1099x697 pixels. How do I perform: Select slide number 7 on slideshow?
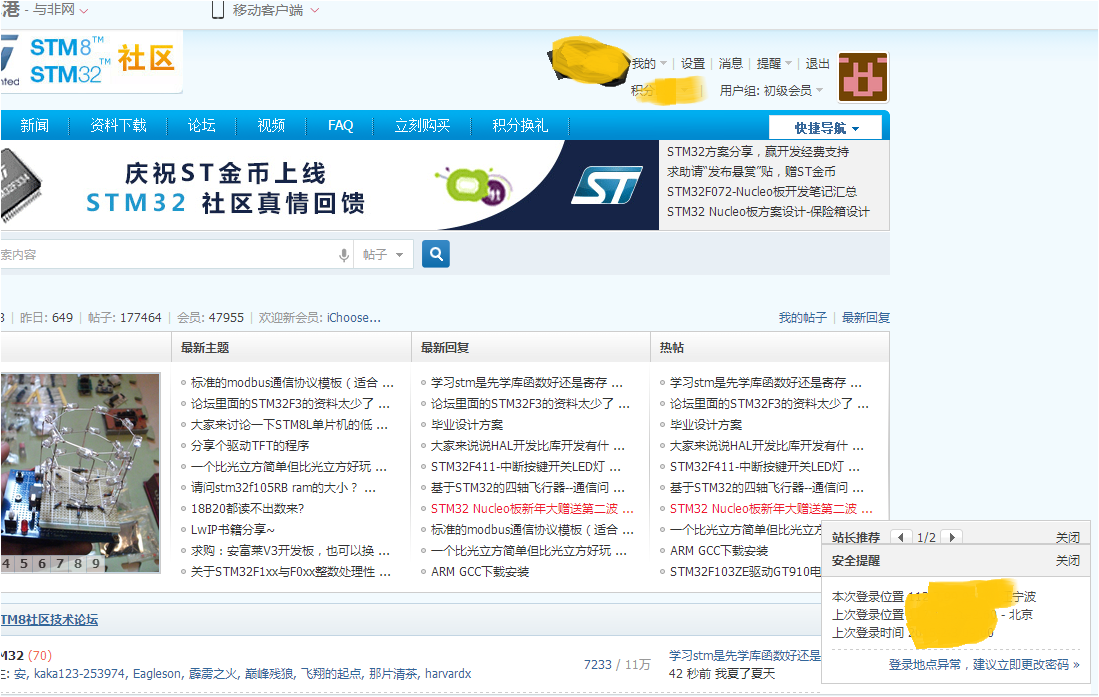click(60, 563)
